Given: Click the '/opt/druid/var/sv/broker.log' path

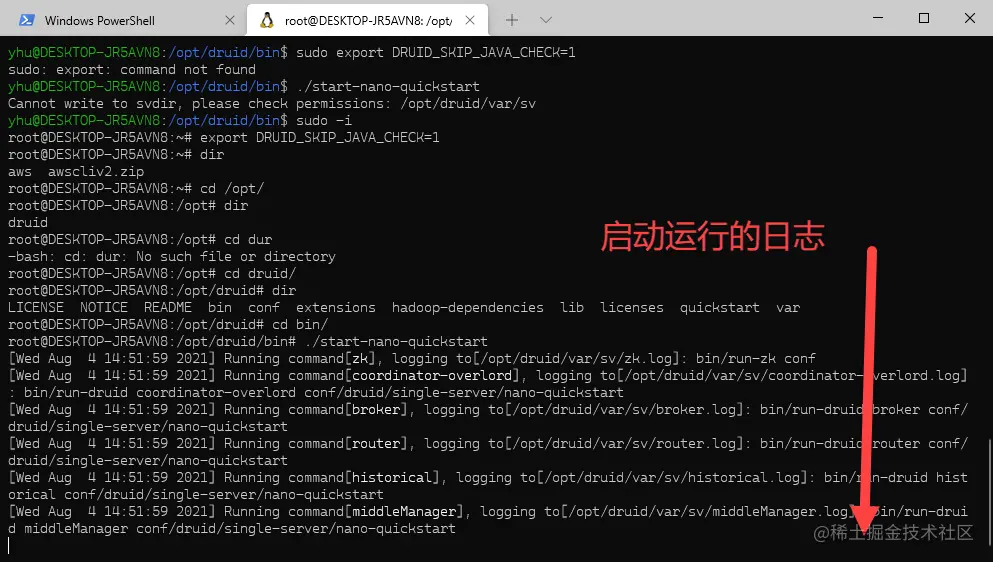Looking at the screenshot, I should point(623,410).
